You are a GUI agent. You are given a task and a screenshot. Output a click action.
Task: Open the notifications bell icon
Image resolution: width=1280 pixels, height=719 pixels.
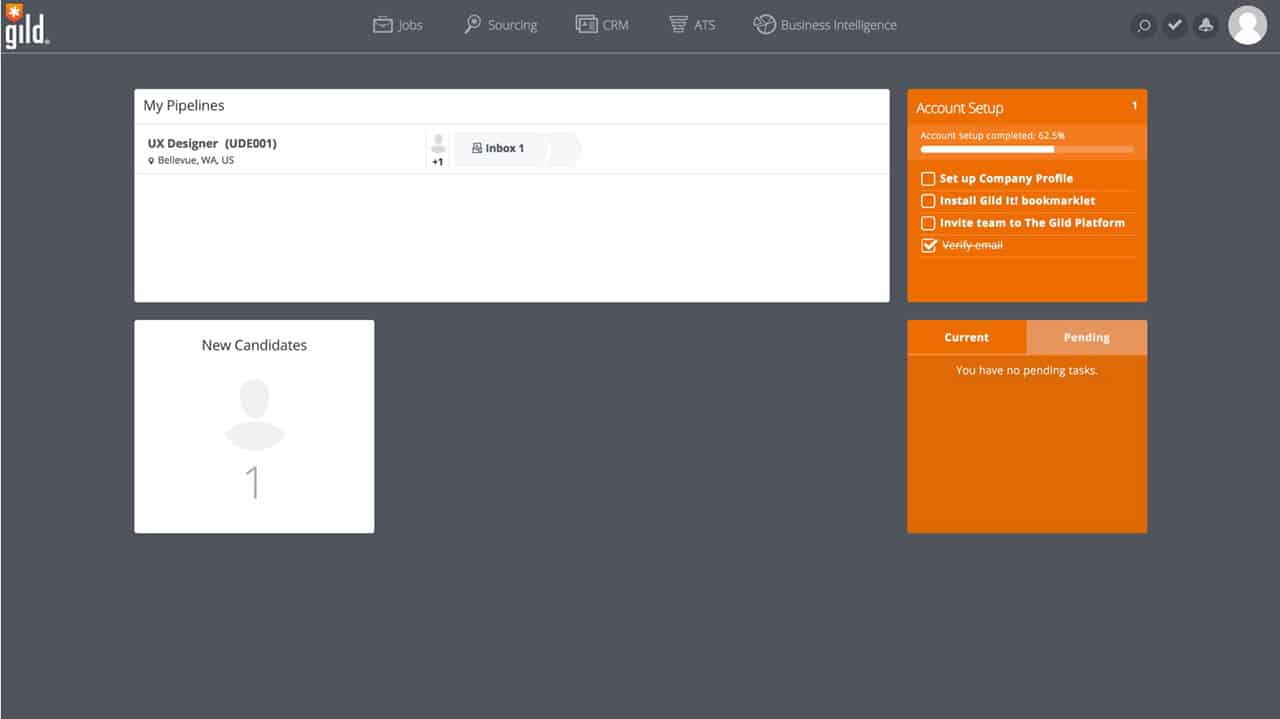pos(1206,26)
